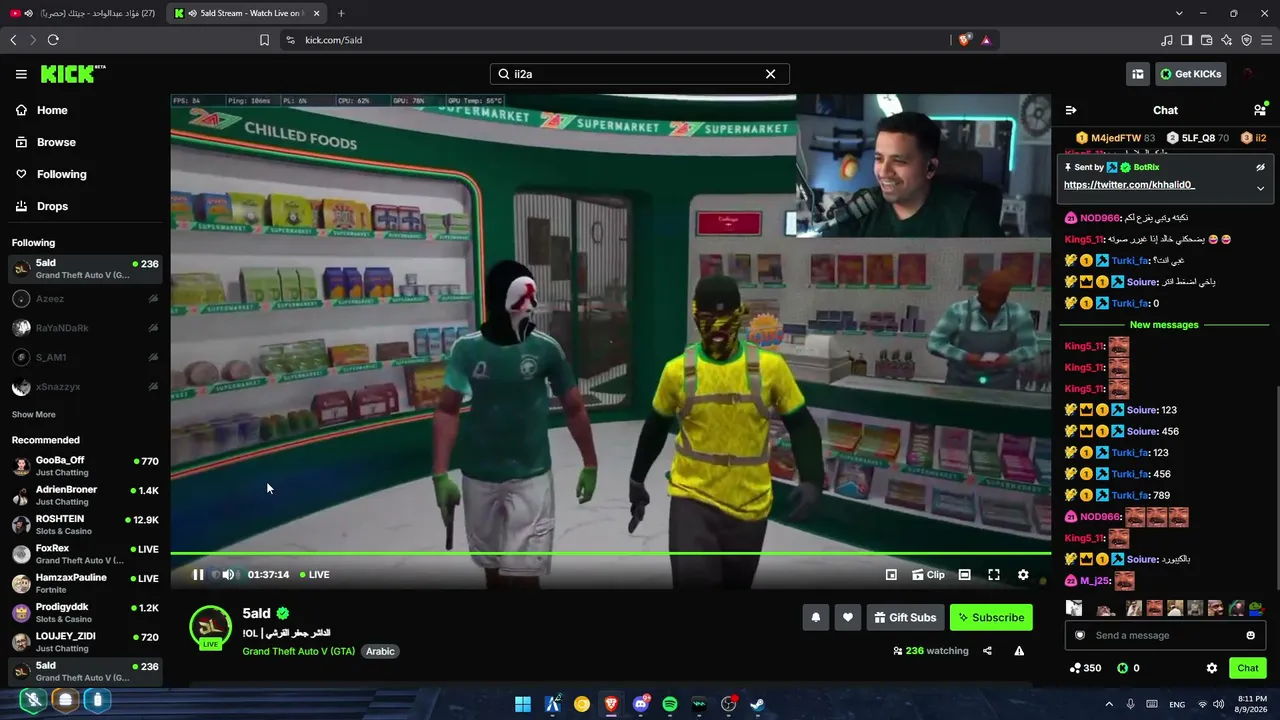
Task: Mute the stream with the speaker icon
Action: (228, 574)
